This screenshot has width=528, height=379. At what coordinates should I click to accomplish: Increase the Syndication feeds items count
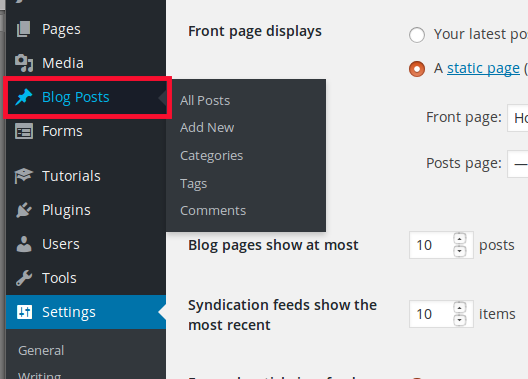tap(460, 308)
